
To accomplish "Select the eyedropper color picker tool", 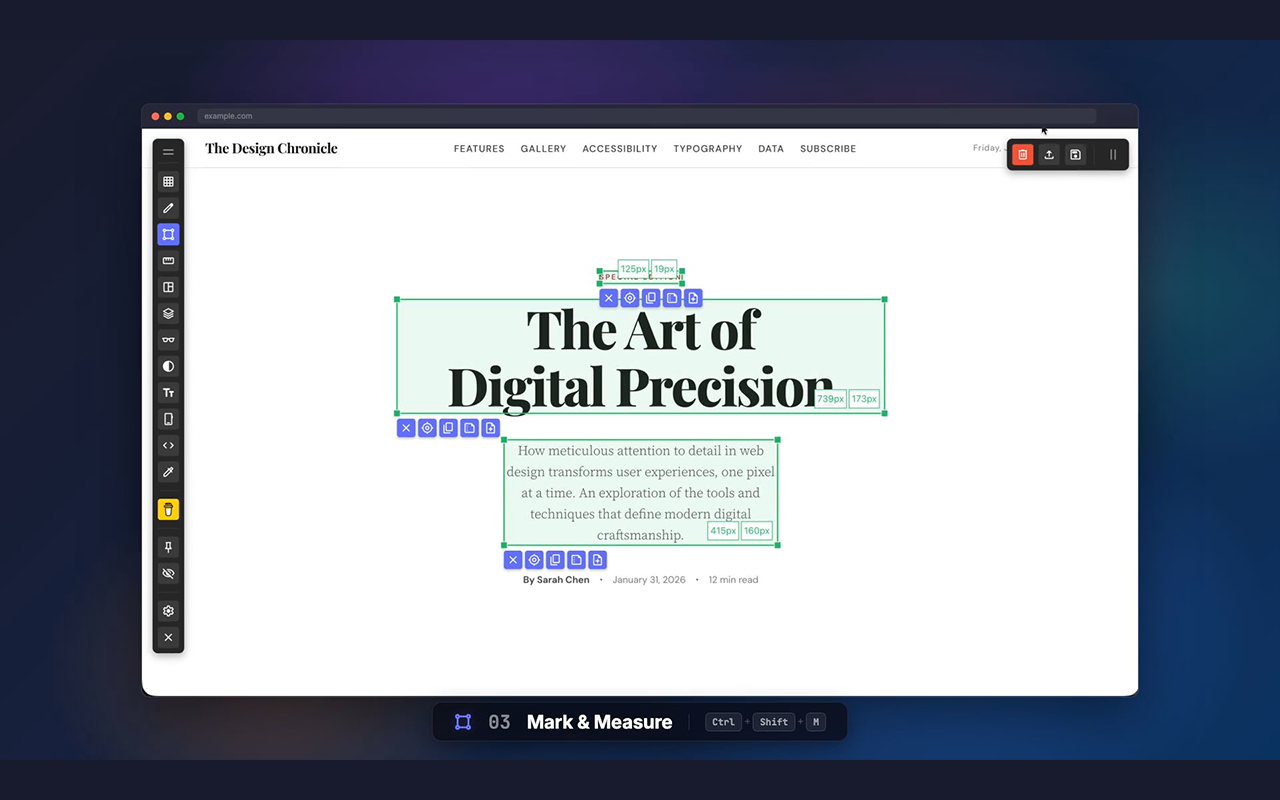I will (x=168, y=472).
